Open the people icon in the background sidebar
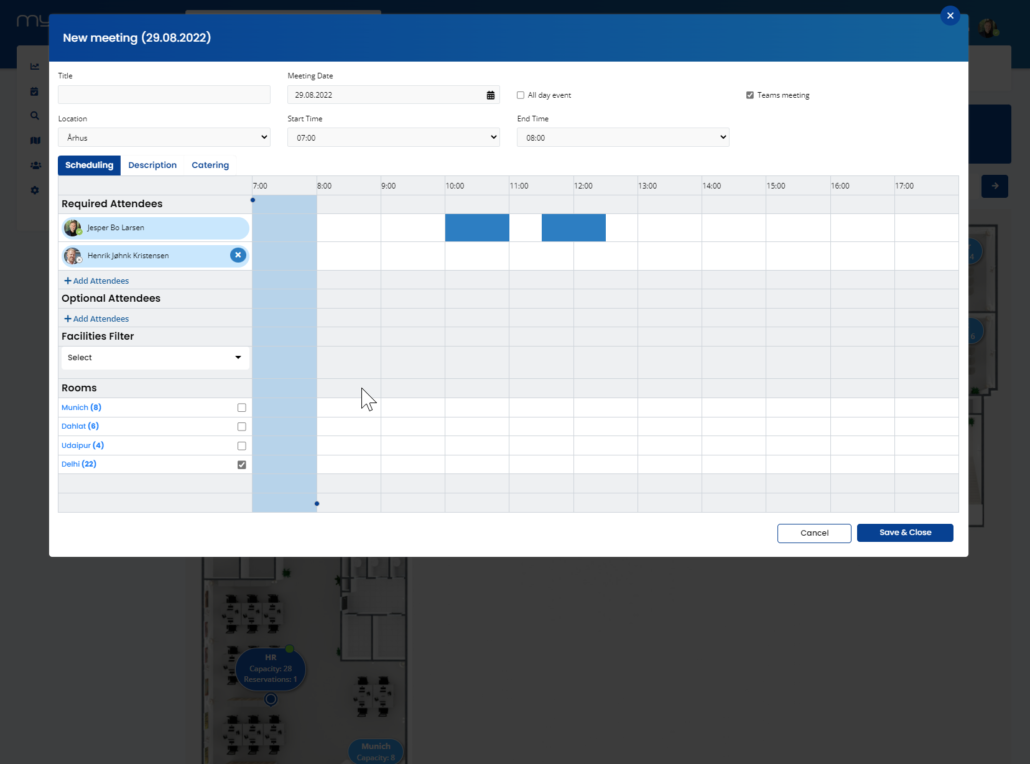This screenshot has height=764, width=1030. click(x=35, y=166)
